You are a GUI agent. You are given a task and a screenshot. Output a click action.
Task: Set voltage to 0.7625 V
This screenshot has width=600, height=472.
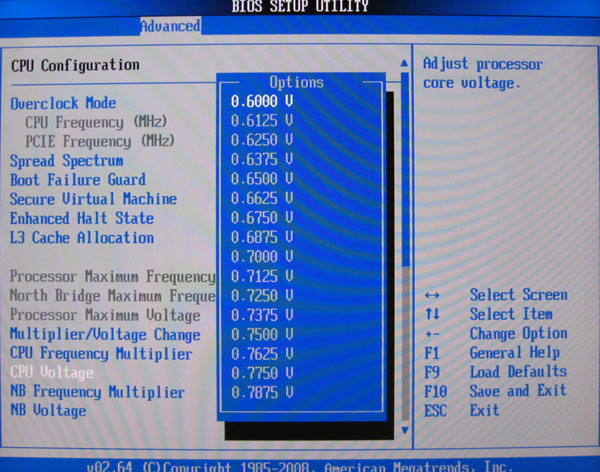pyautogui.click(x=262, y=354)
